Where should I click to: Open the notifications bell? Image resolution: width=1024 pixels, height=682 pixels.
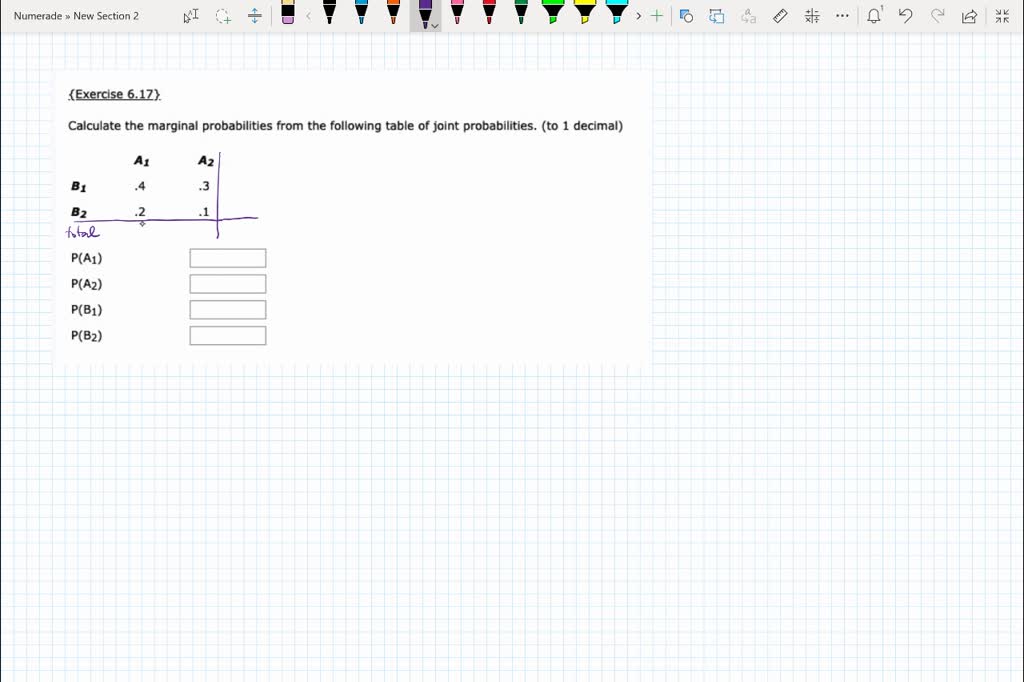[x=873, y=16]
